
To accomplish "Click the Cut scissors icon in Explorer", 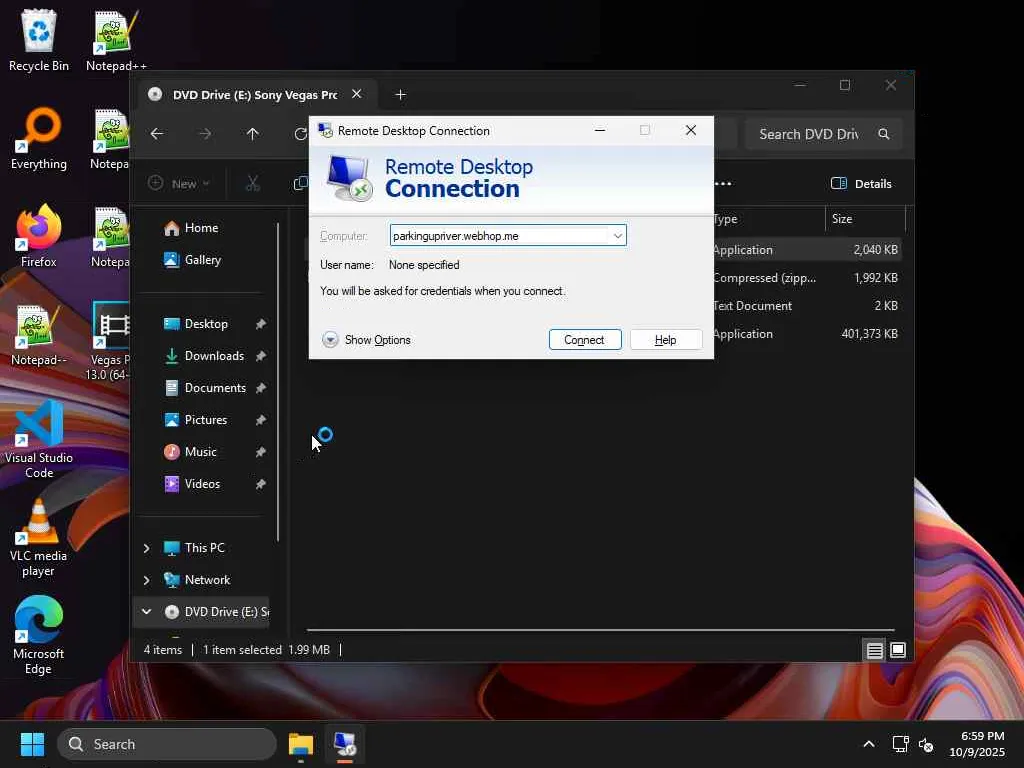I will coord(253,184).
